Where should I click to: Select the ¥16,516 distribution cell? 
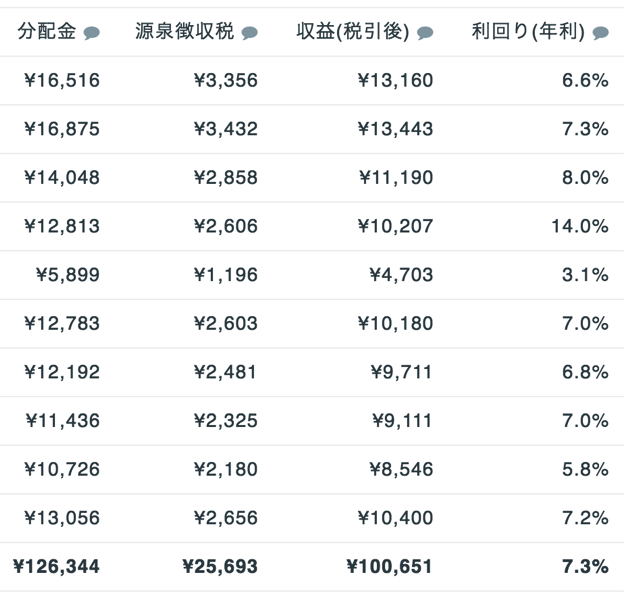pos(62,80)
